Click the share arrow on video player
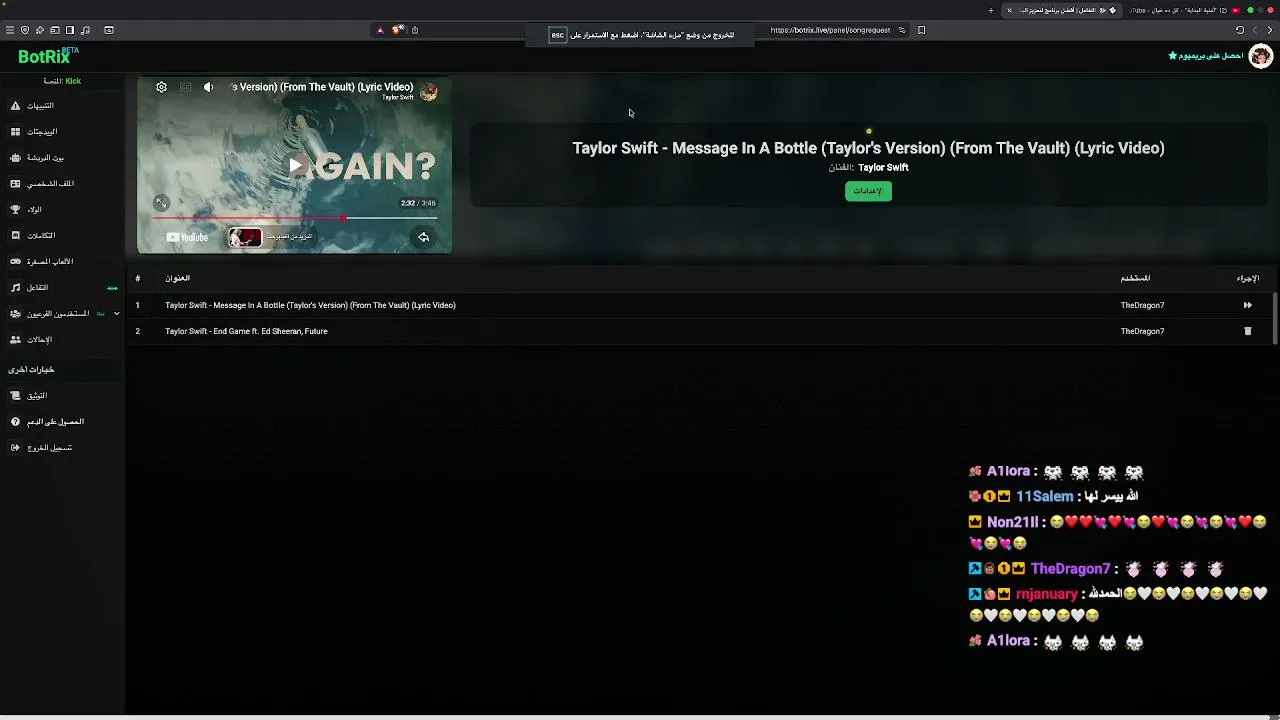The width and height of the screenshot is (1280, 720). click(x=423, y=237)
